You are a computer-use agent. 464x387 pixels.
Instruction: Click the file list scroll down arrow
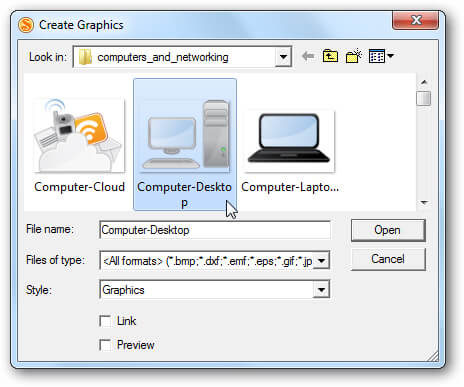click(424, 202)
